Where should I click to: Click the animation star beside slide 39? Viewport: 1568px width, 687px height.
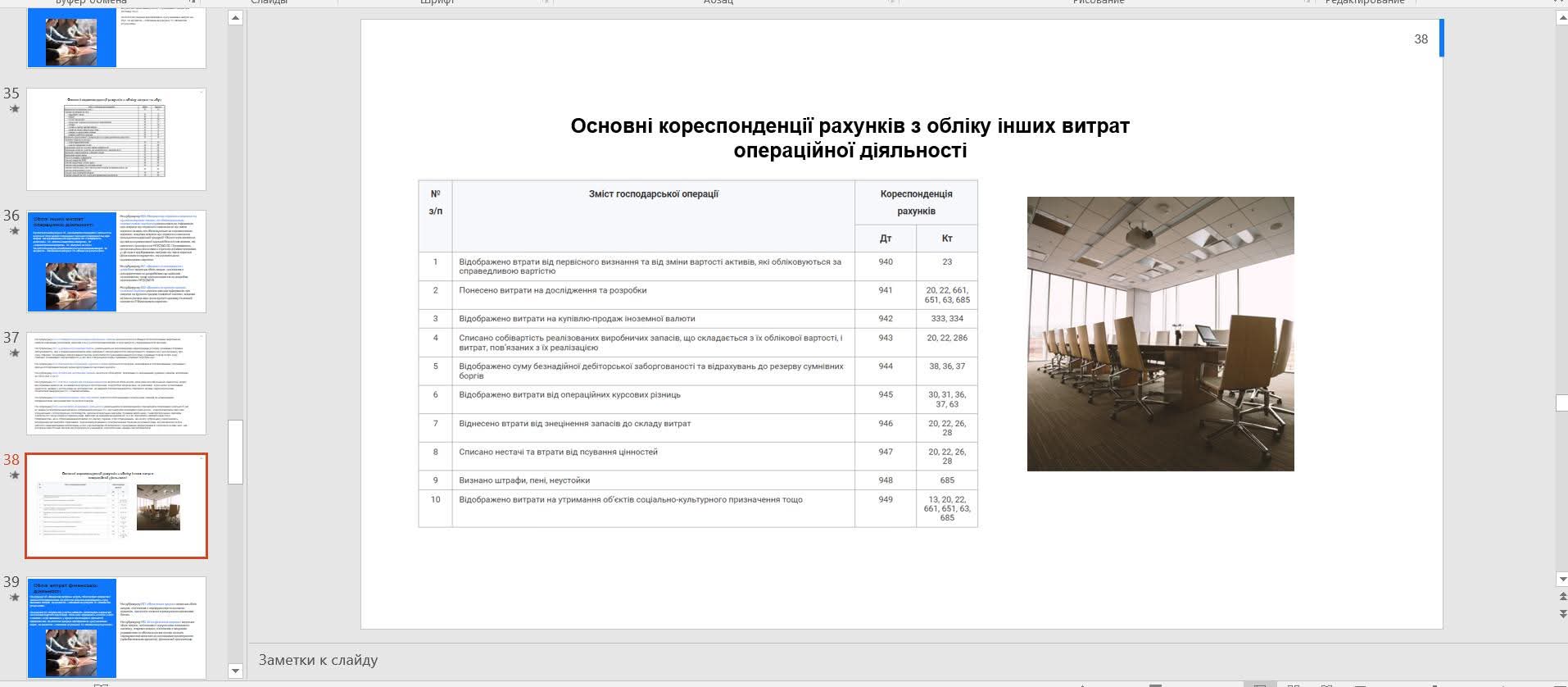[x=14, y=598]
